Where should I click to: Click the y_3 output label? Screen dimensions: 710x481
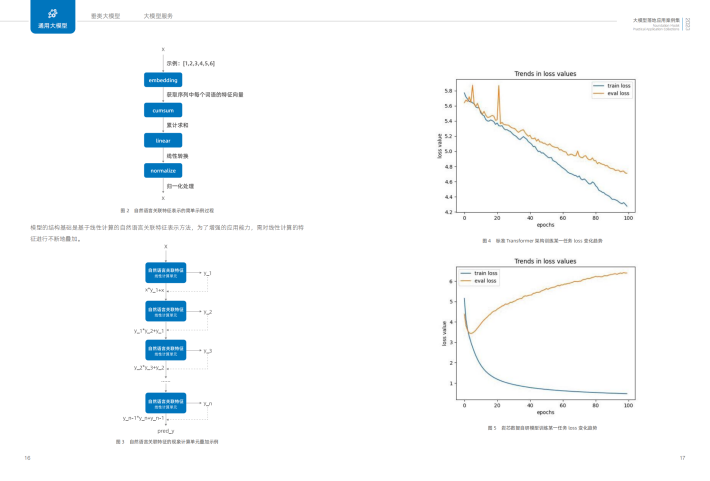(x=207, y=351)
